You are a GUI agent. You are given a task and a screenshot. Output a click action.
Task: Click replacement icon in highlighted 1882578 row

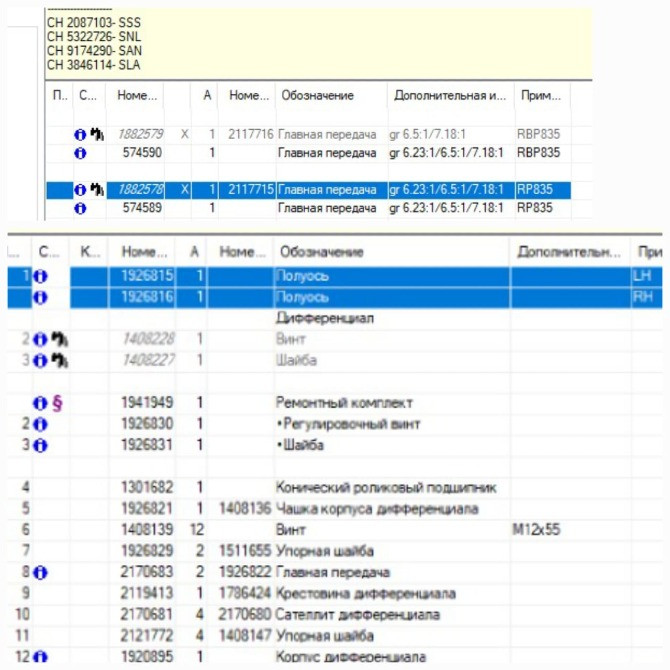97,189
